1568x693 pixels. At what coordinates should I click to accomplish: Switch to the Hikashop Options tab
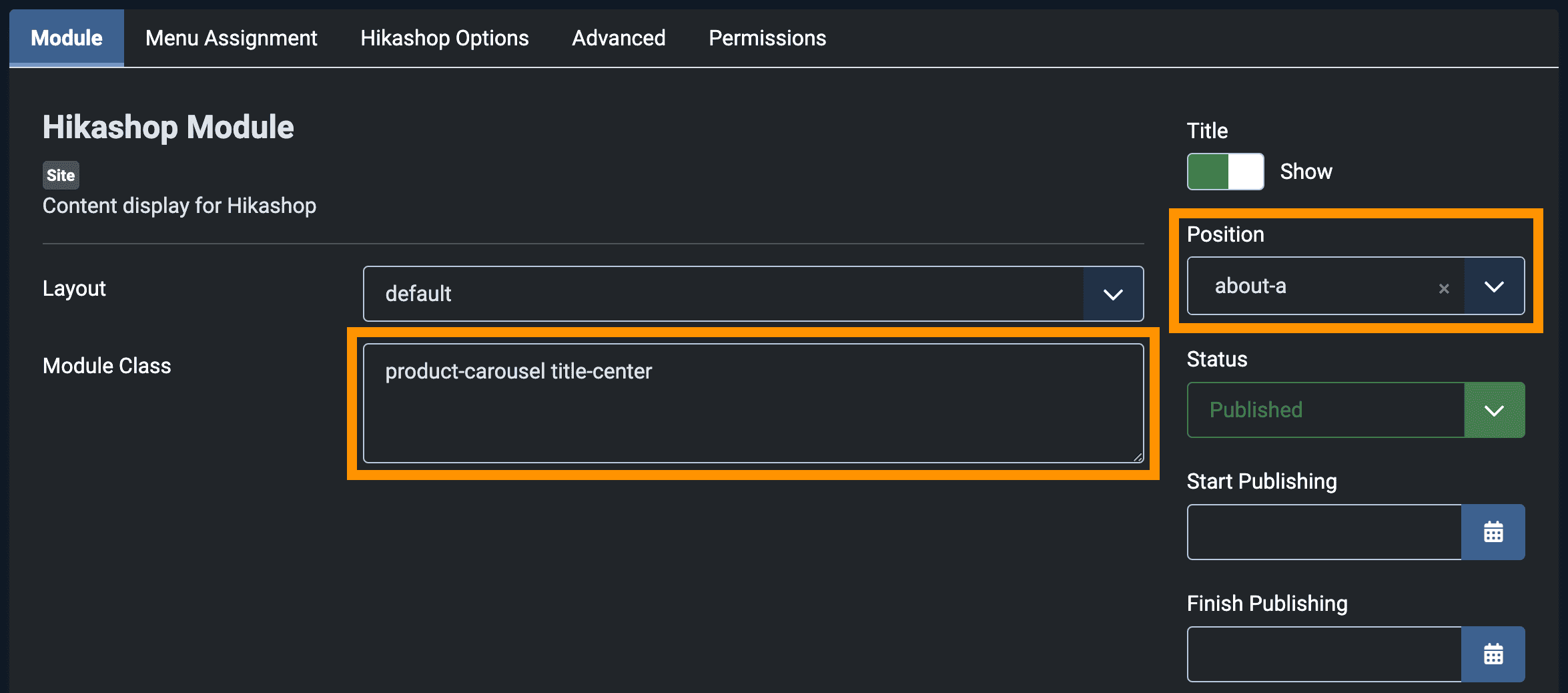point(444,38)
